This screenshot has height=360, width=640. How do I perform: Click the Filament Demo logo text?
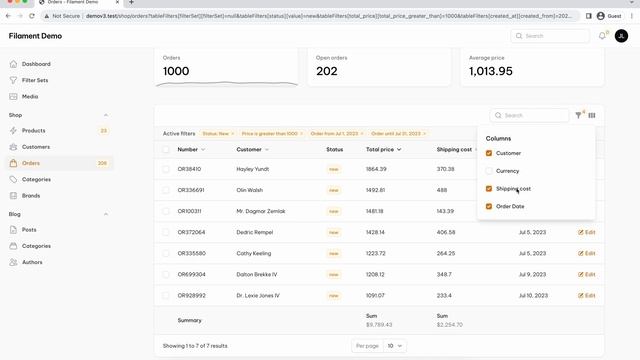coord(35,36)
